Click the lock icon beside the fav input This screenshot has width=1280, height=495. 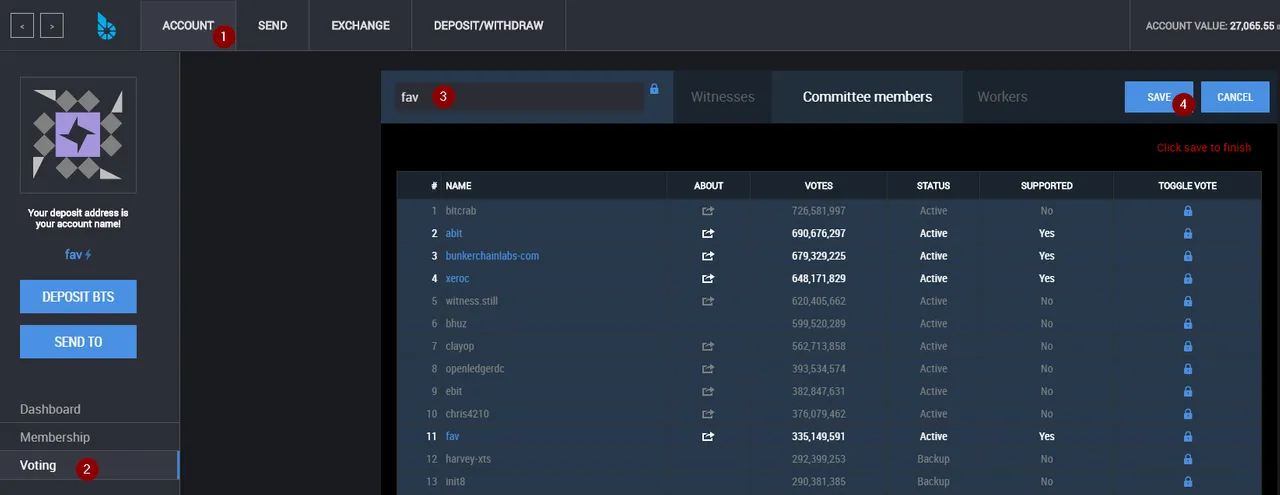654,89
